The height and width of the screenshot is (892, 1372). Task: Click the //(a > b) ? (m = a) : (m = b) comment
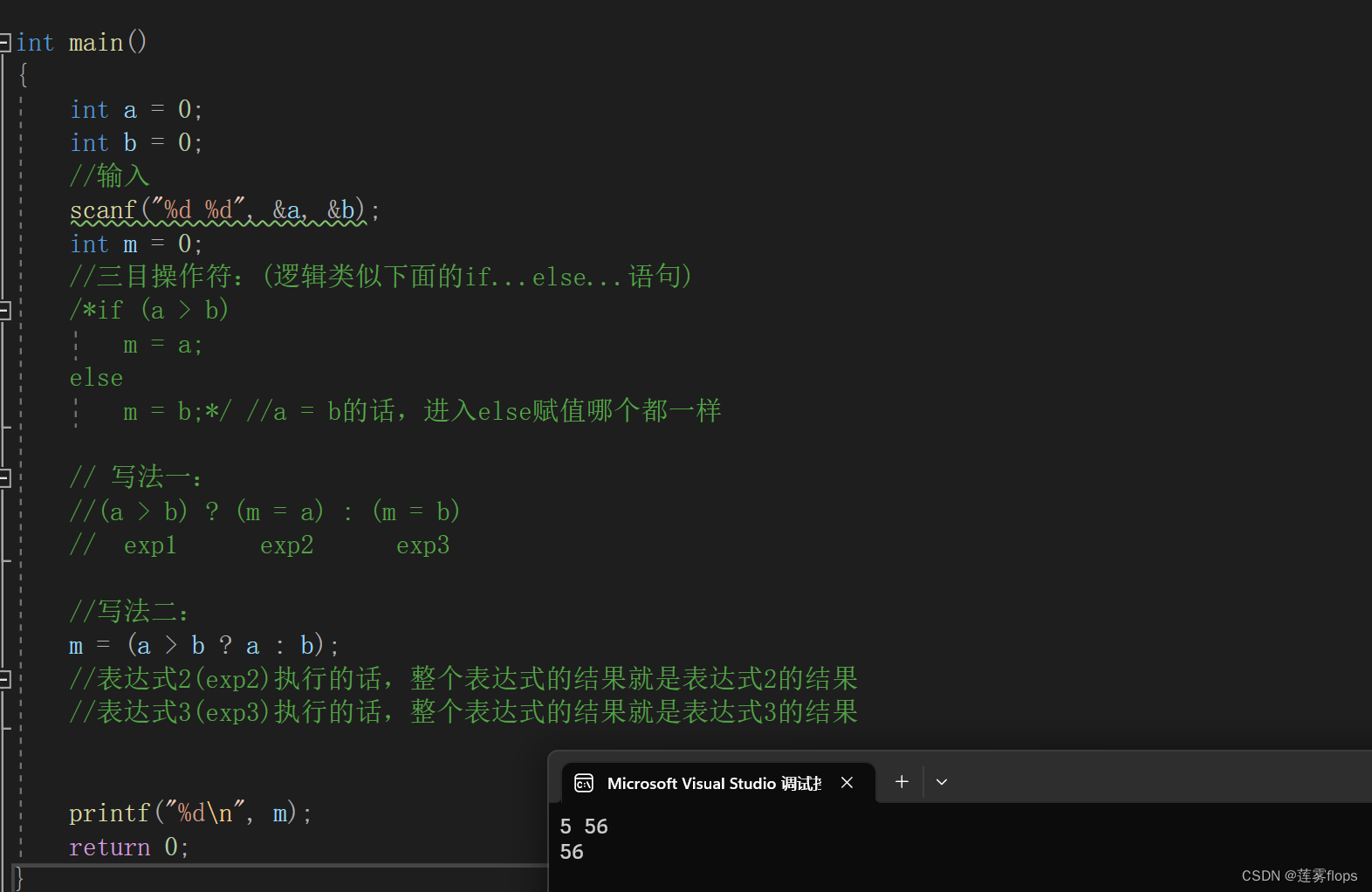264,511
